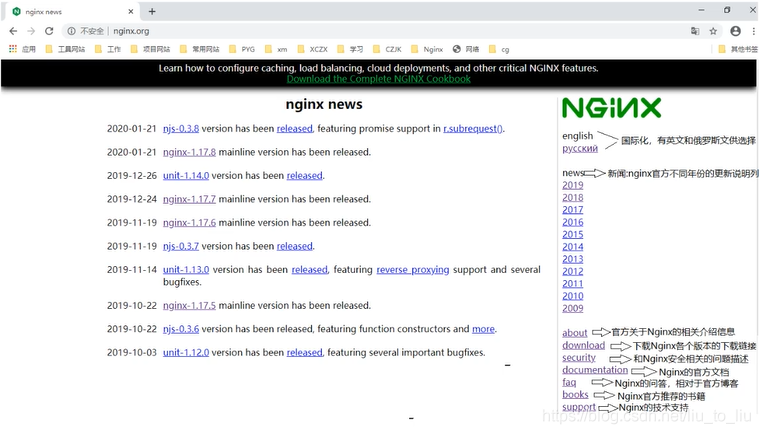Screen dimensions: 760x434
Task: Open the r.subrequest() link
Action: click(x=473, y=129)
